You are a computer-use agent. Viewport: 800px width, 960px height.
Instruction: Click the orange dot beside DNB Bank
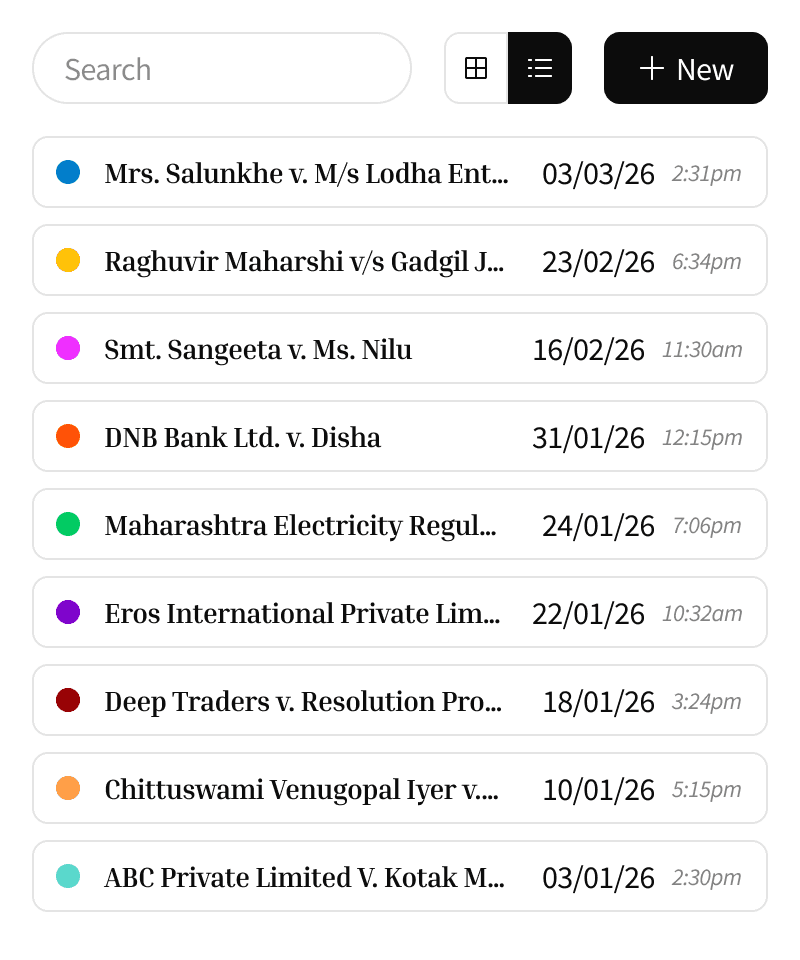[68, 436]
